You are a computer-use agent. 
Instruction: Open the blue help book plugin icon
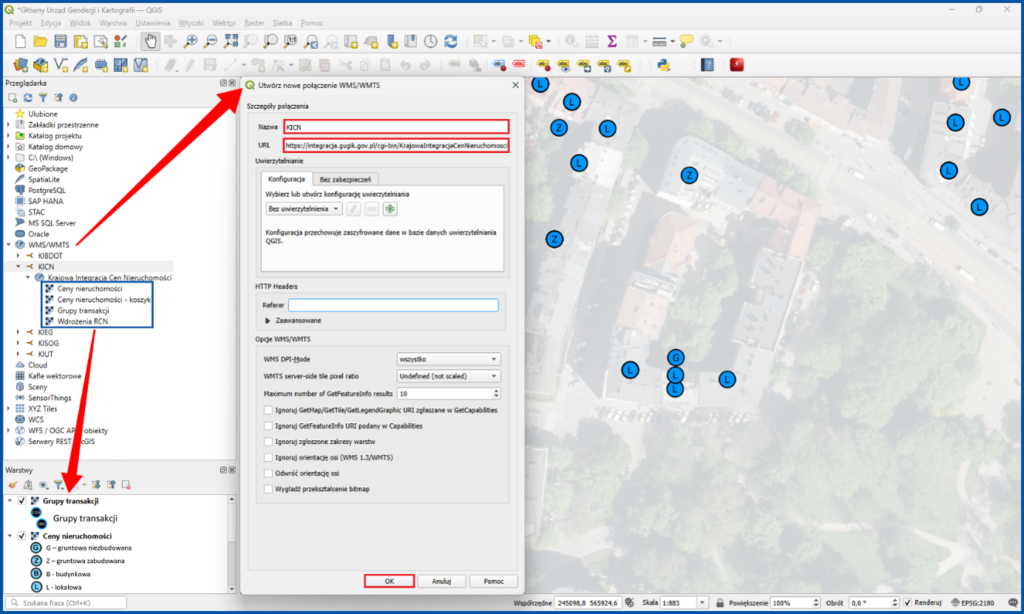[707, 65]
